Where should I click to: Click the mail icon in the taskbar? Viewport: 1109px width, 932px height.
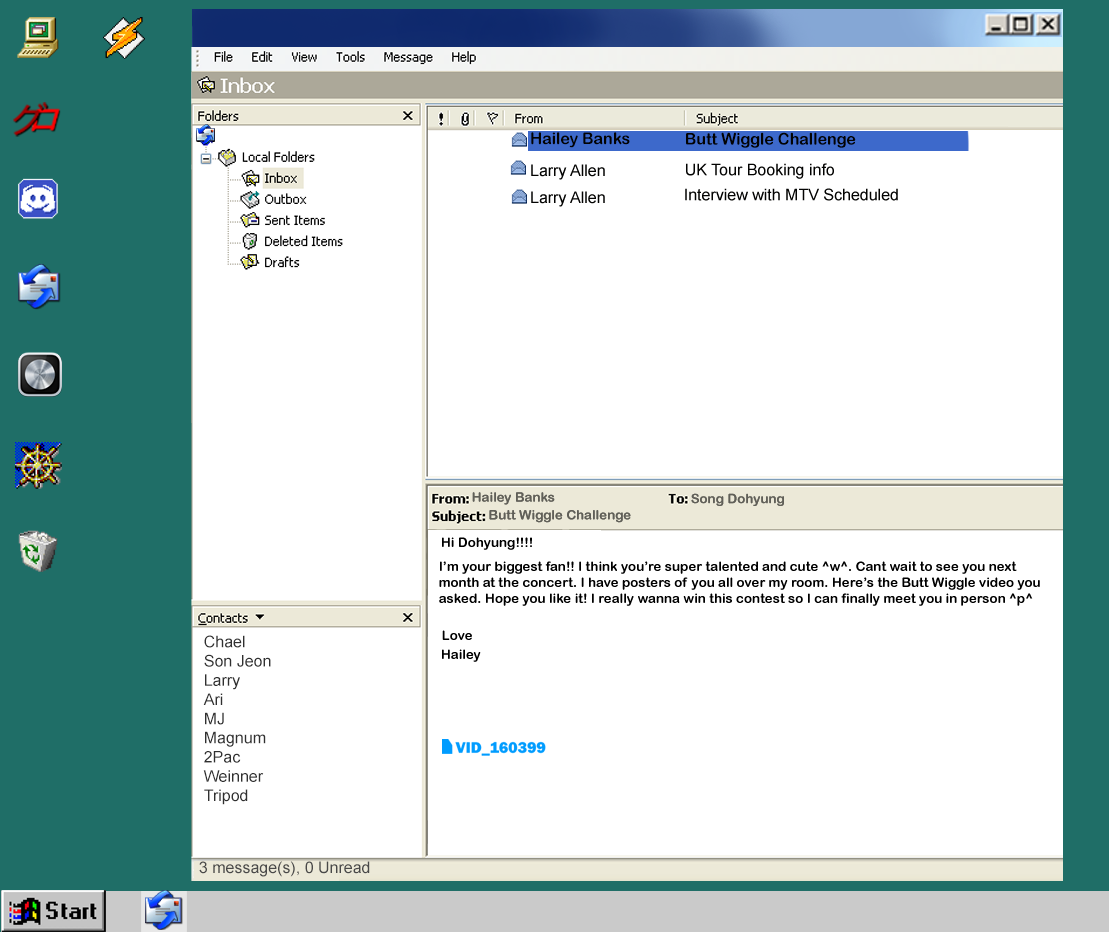tap(163, 911)
